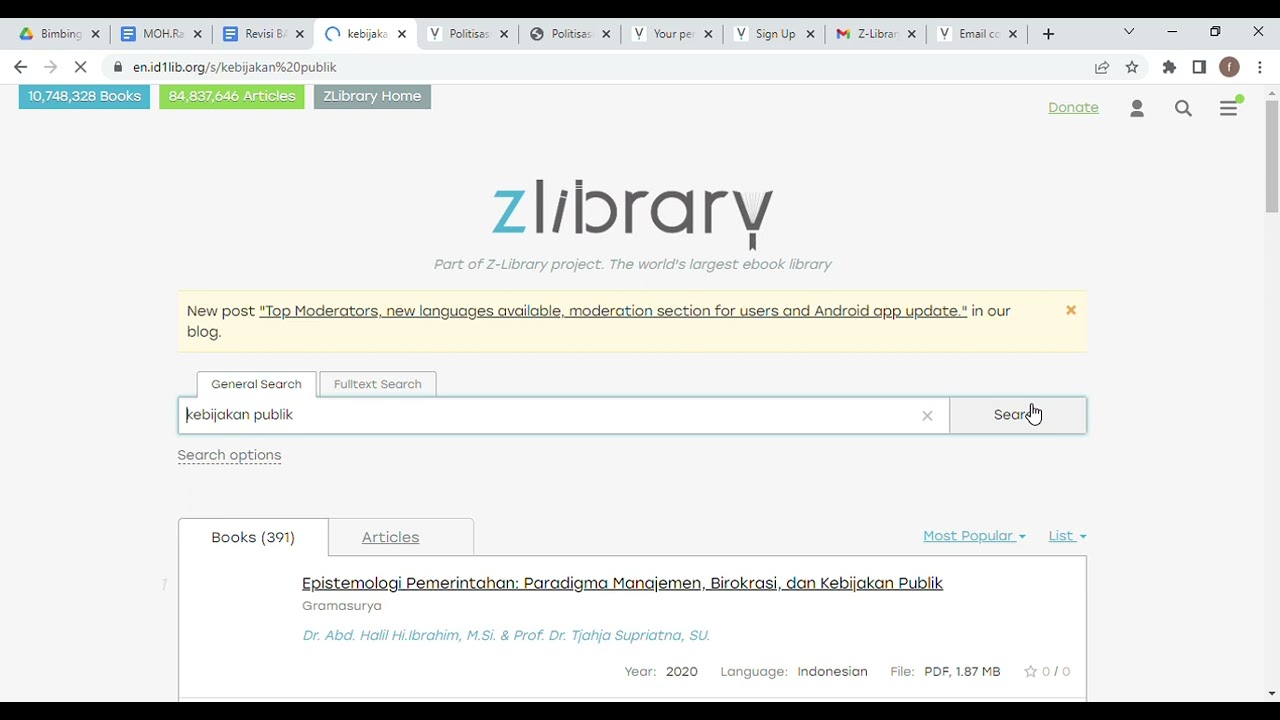Viewport: 1280px width, 720px height.
Task: Clear the search query text
Action: 927,416
